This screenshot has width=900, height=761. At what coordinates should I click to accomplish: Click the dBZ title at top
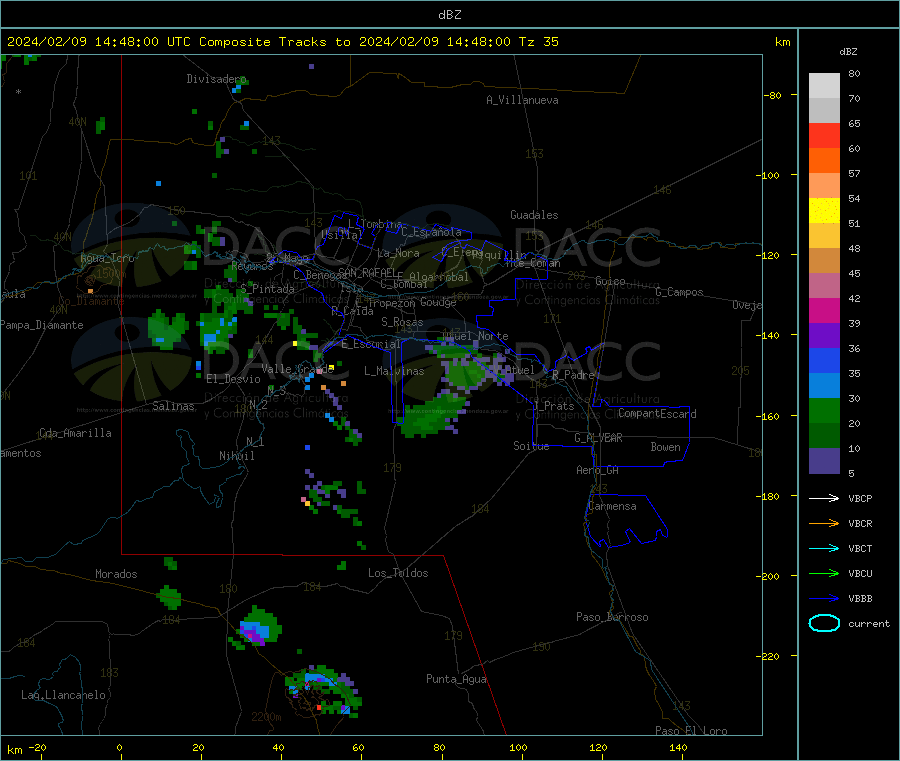coord(449,15)
